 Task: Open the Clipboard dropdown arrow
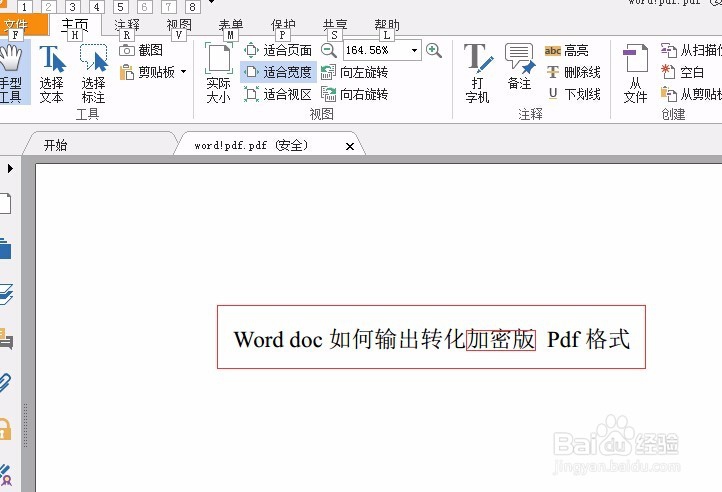184,72
